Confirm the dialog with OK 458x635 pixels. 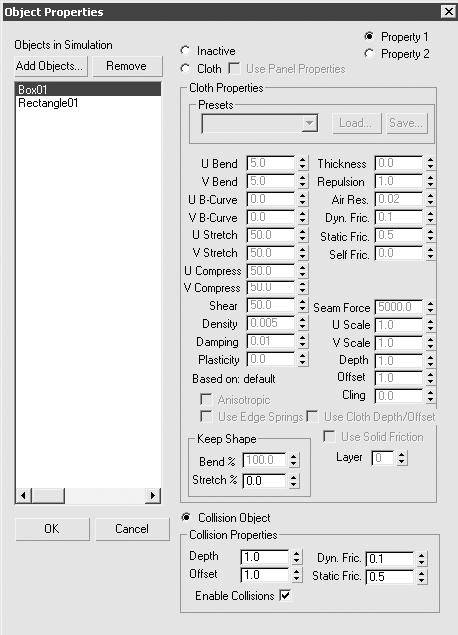point(52,529)
